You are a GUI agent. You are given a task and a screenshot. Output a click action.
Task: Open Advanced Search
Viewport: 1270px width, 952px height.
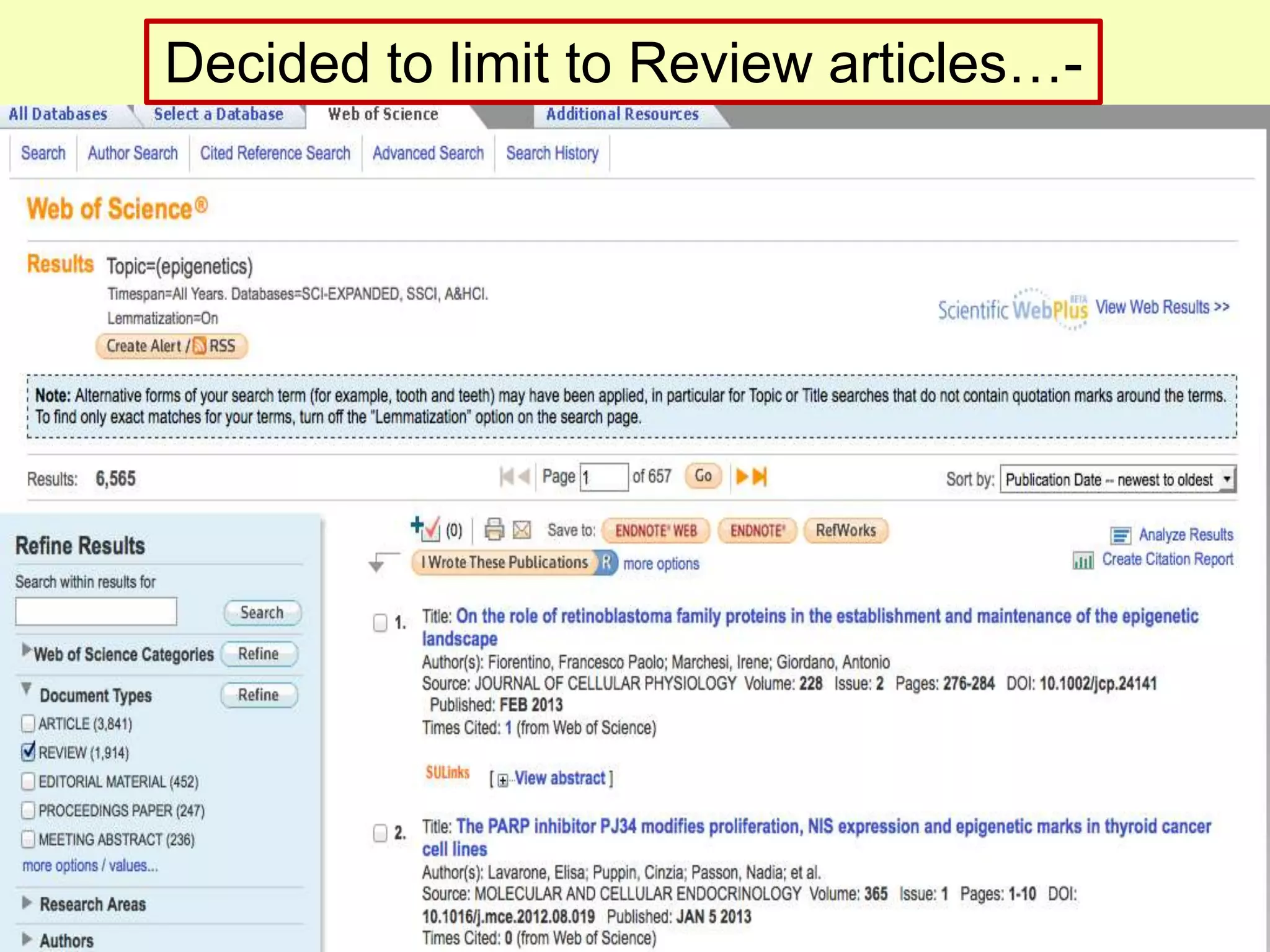tap(428, 153)
